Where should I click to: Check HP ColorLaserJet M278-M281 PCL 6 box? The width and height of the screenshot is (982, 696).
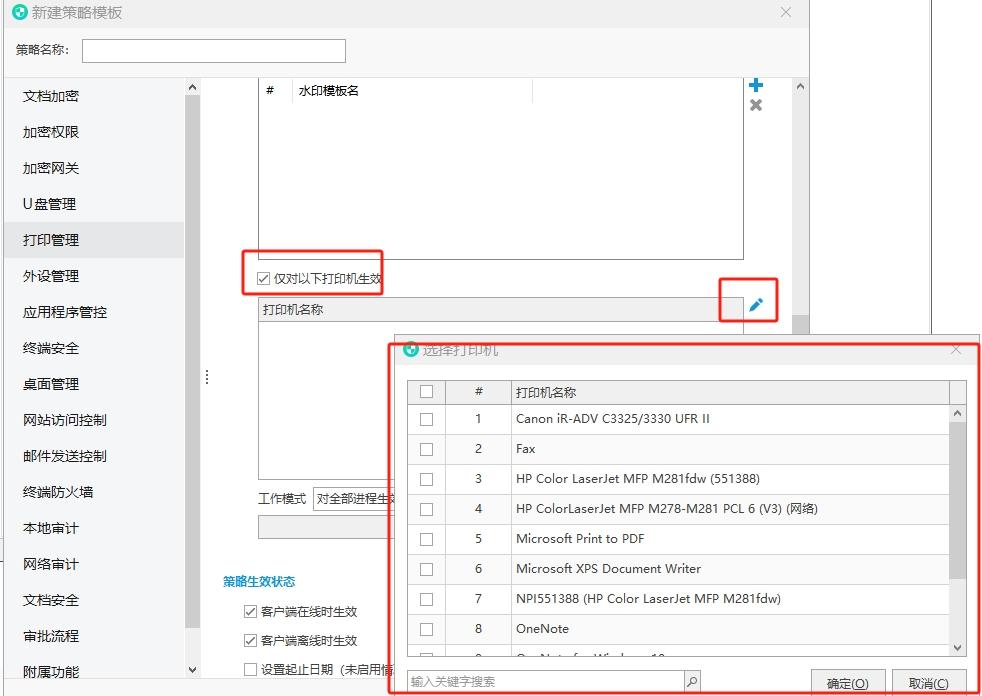426,509
